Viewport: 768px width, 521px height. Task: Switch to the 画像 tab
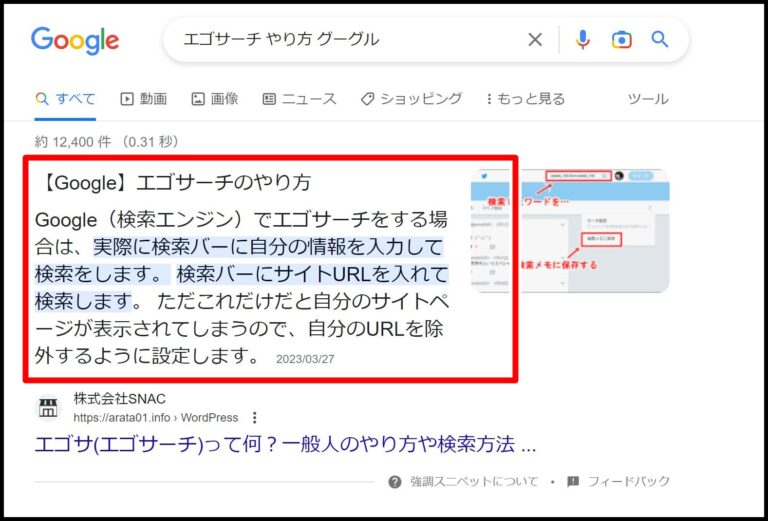pyautogui.click(x=215, y=99)
